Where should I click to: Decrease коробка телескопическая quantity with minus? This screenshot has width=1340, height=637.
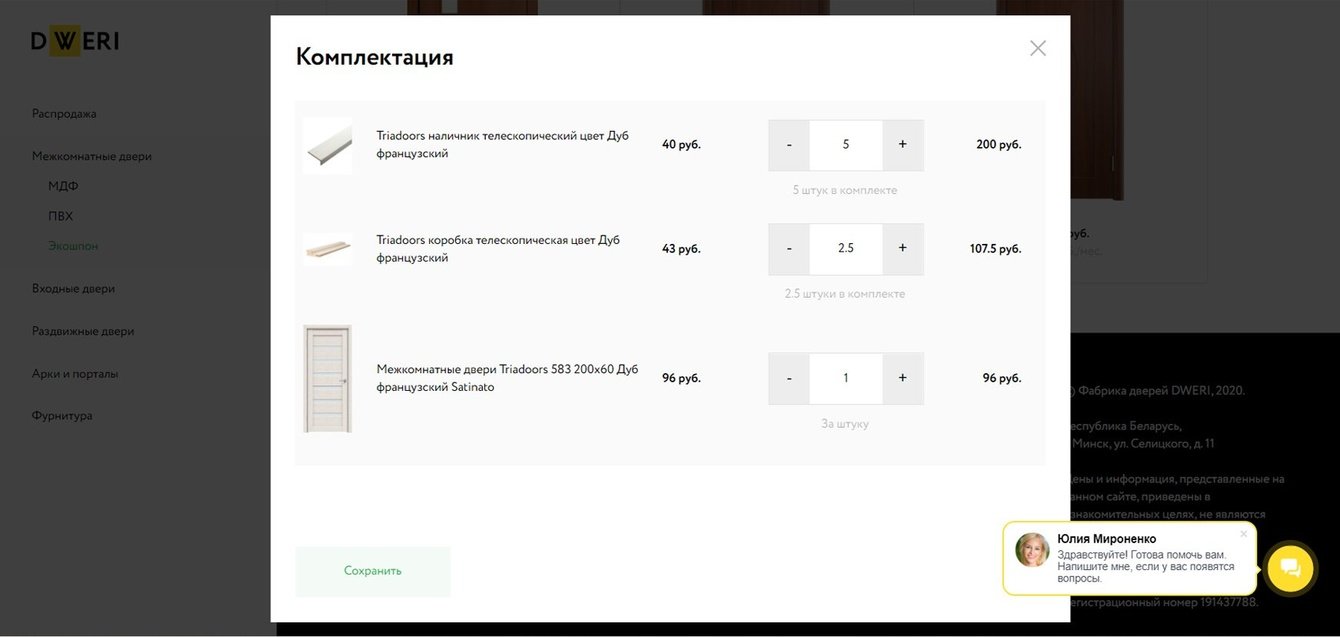pos(789,249)
